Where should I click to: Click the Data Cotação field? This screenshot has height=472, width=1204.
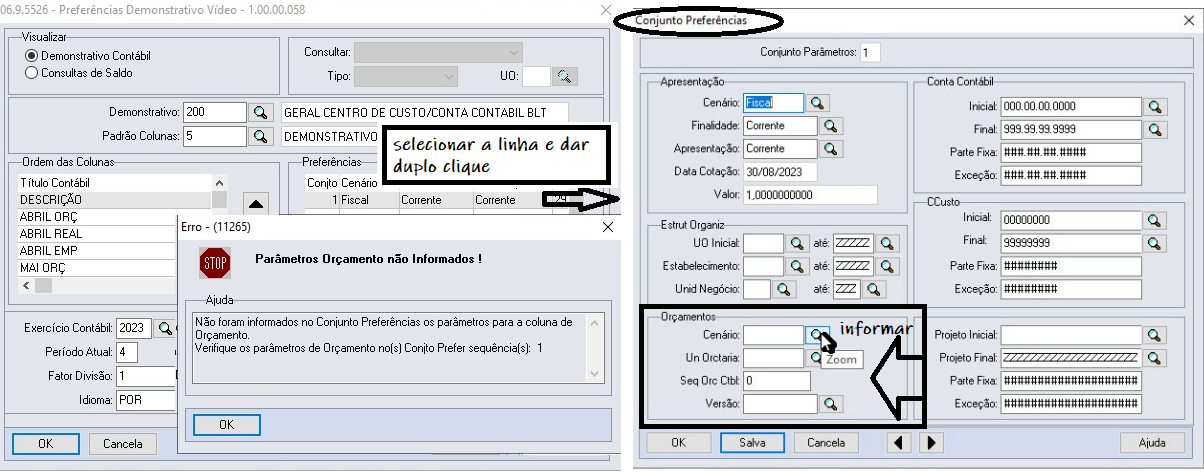click(780, 172)
